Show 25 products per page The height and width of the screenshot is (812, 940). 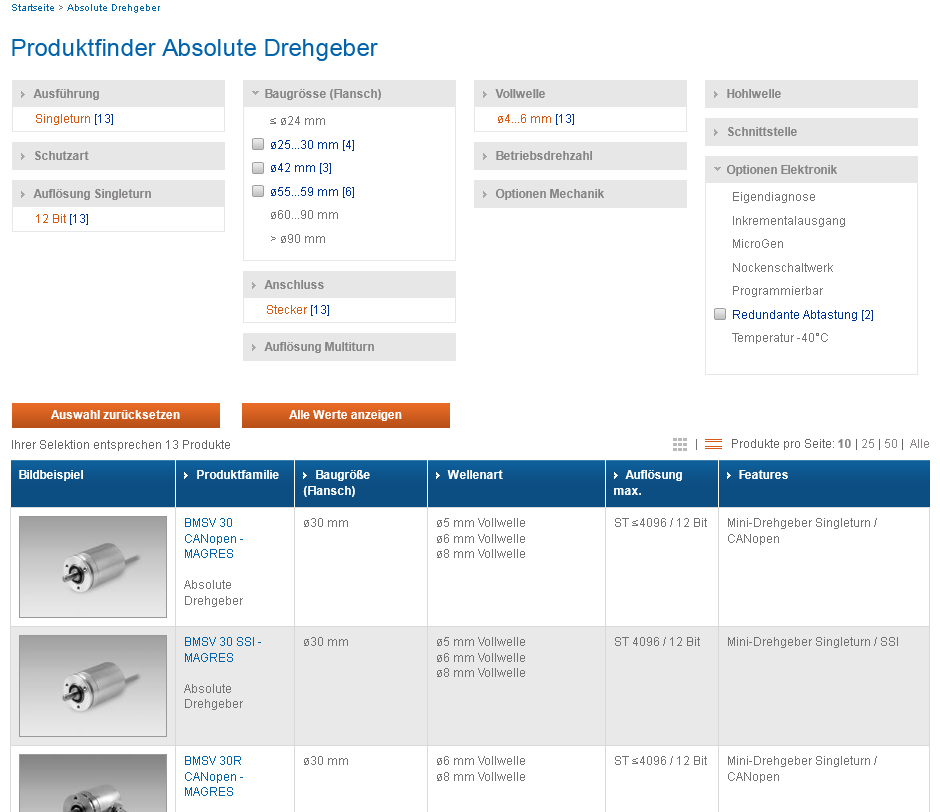(868, 444)
